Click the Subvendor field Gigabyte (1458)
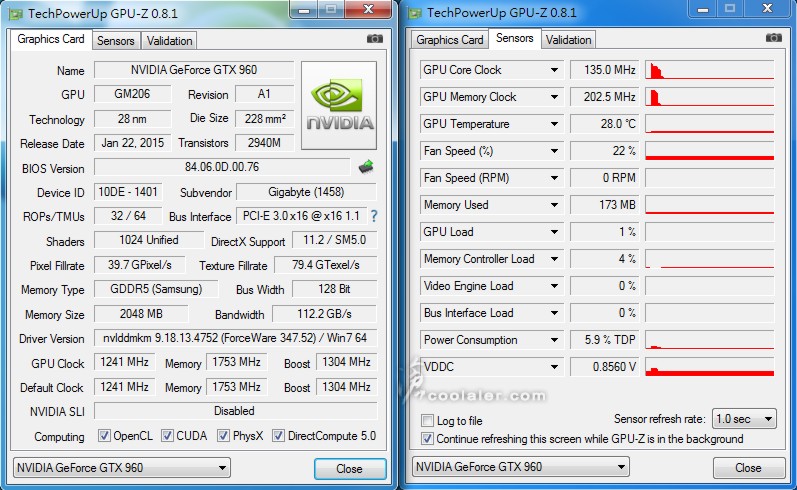The height and width of the screenshot is (490, 797). pyautogui.click(x=306, y=192)
